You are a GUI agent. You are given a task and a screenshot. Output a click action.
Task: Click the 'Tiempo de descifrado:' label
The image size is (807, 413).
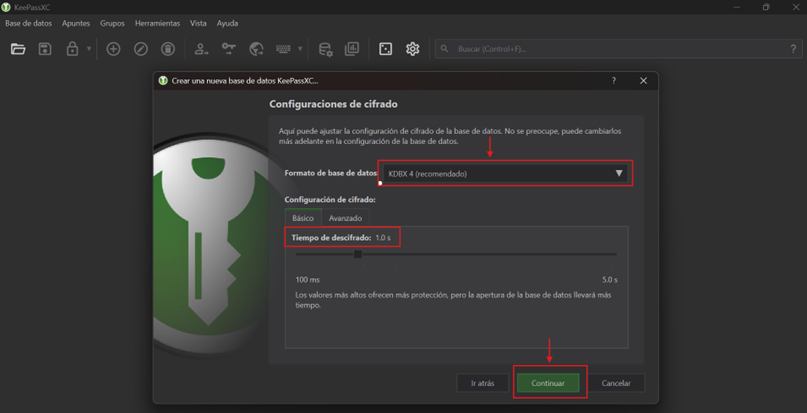click(331, 238)
